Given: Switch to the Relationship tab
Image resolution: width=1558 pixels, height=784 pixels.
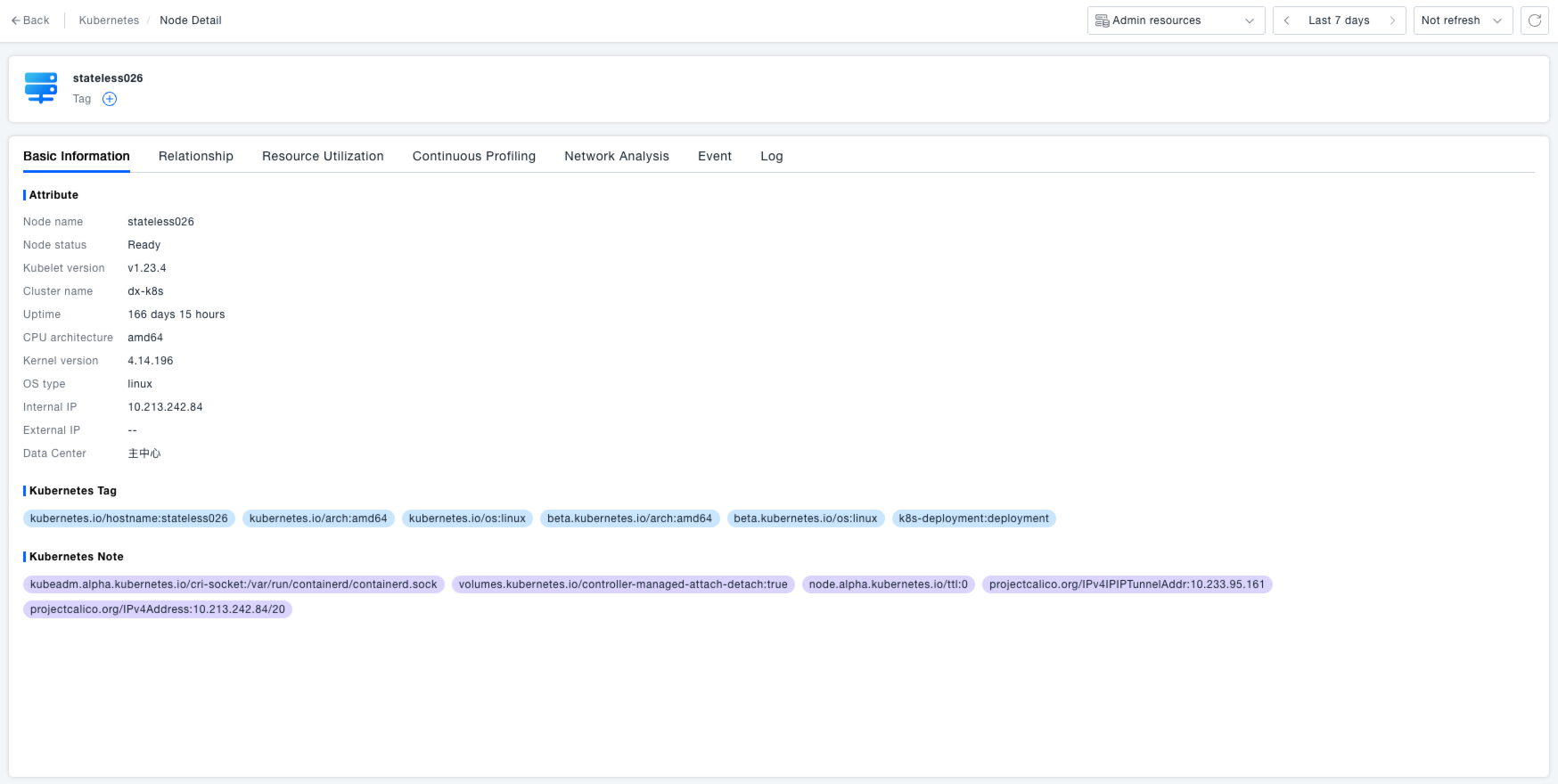Looking at the screenshot, I should 196,156.
